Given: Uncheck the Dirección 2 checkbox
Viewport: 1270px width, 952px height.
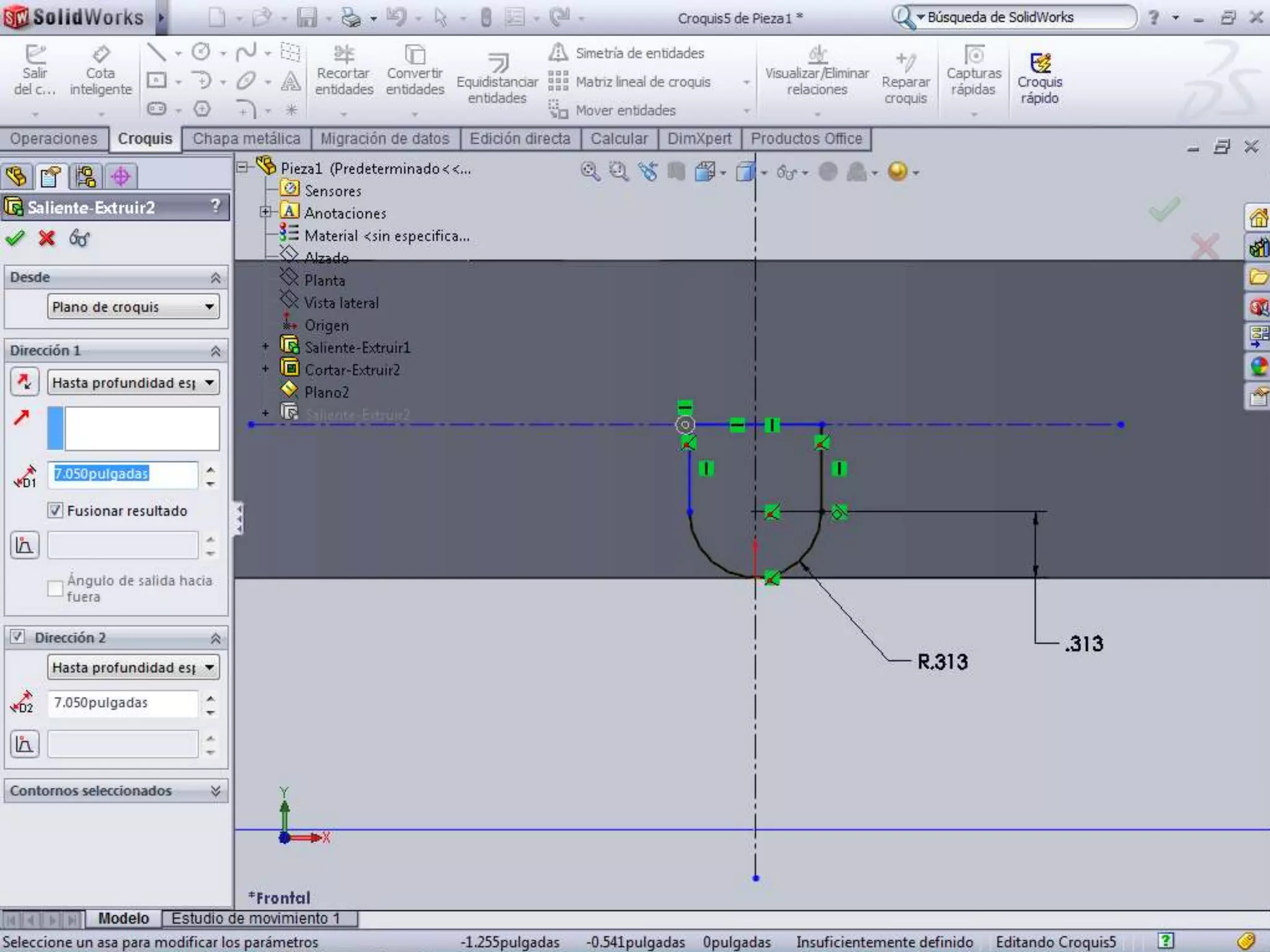Looking at the screenshot, I should [17, 637].
